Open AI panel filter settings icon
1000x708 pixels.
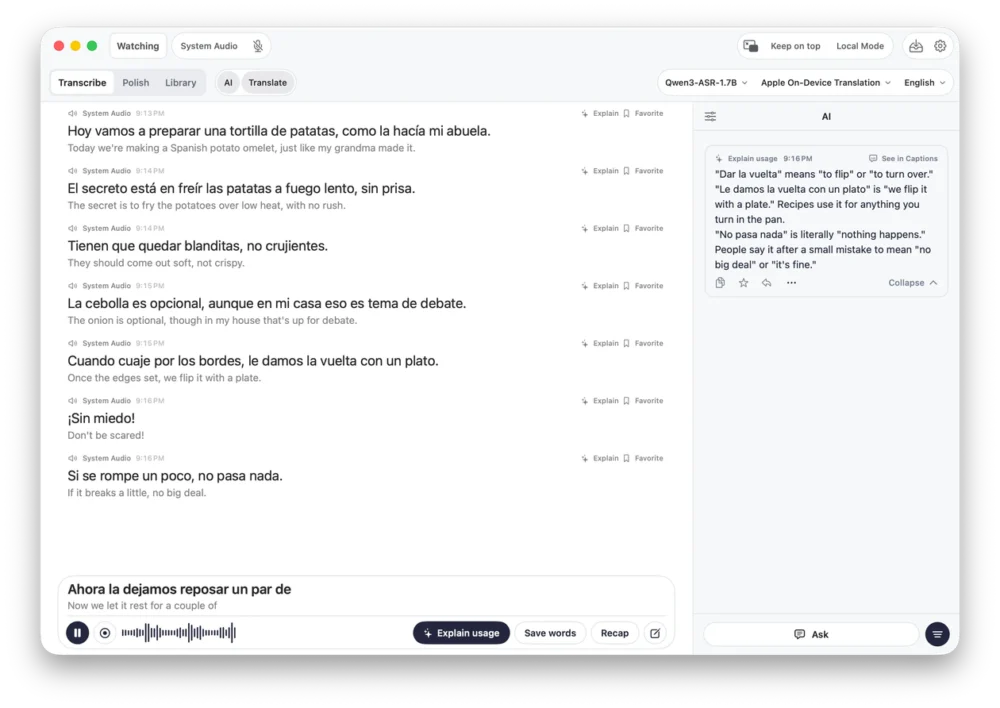(710, 116)
